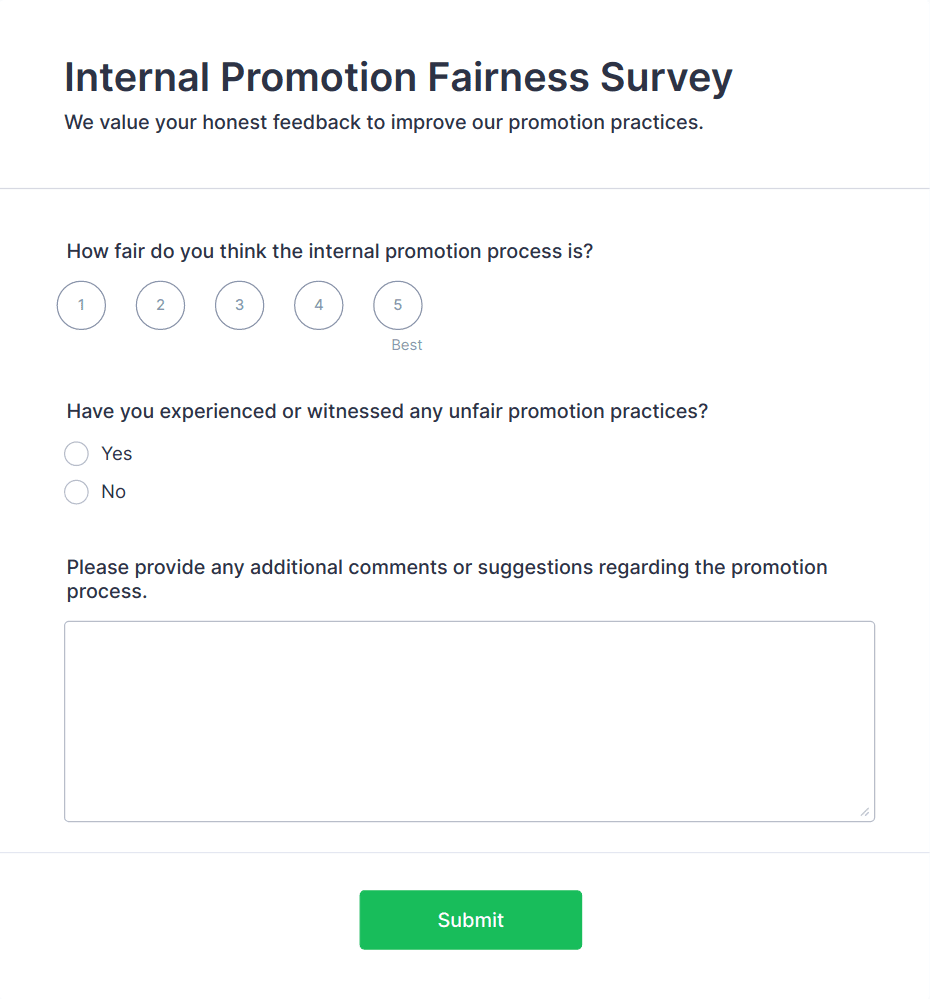930x999 pixels.
Task: Click the divider line above Submit
Action: [465, 853]
